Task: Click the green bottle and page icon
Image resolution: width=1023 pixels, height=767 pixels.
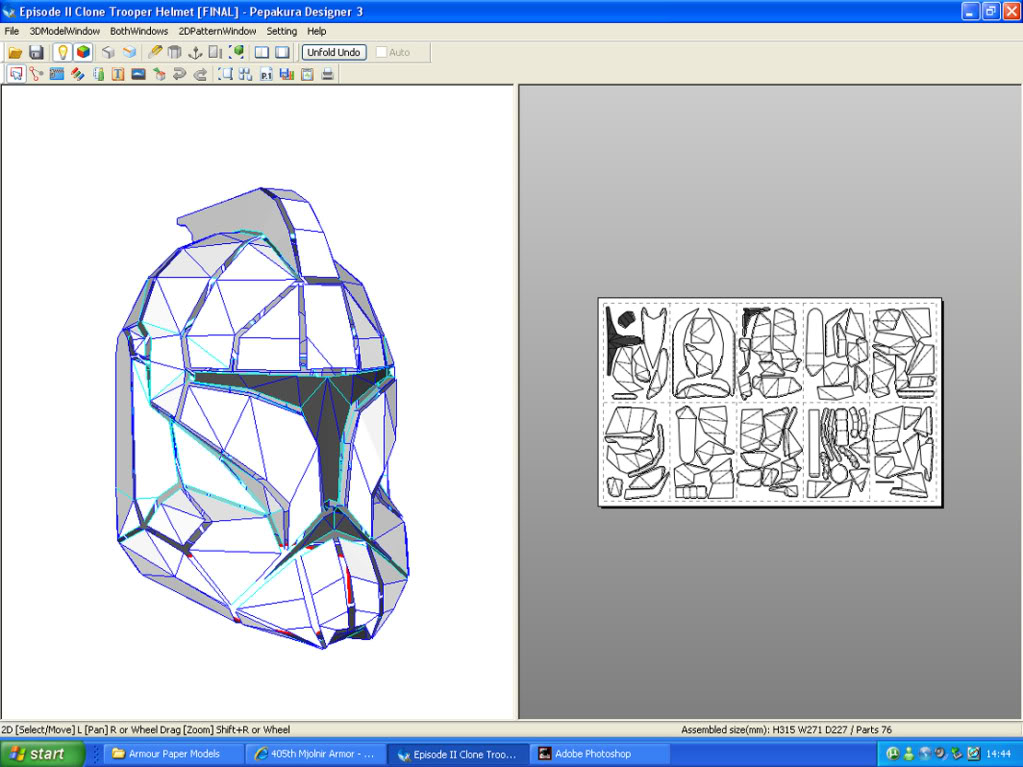Action: (99, 74)
